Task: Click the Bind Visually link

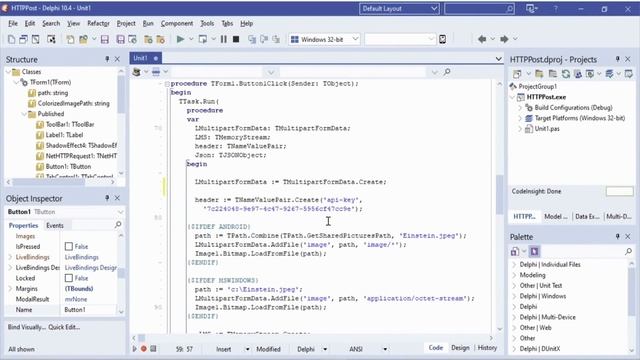Action: 27,327
